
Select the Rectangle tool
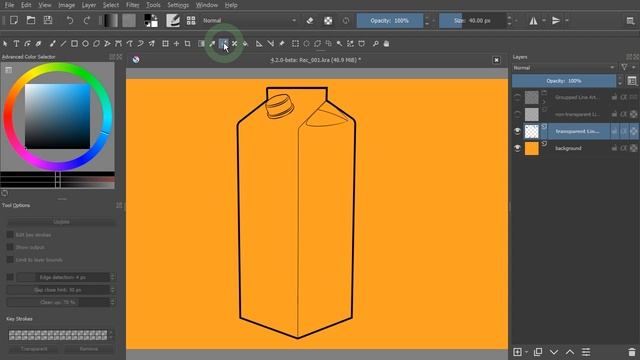pyautogui.click(x=74, y=44)
